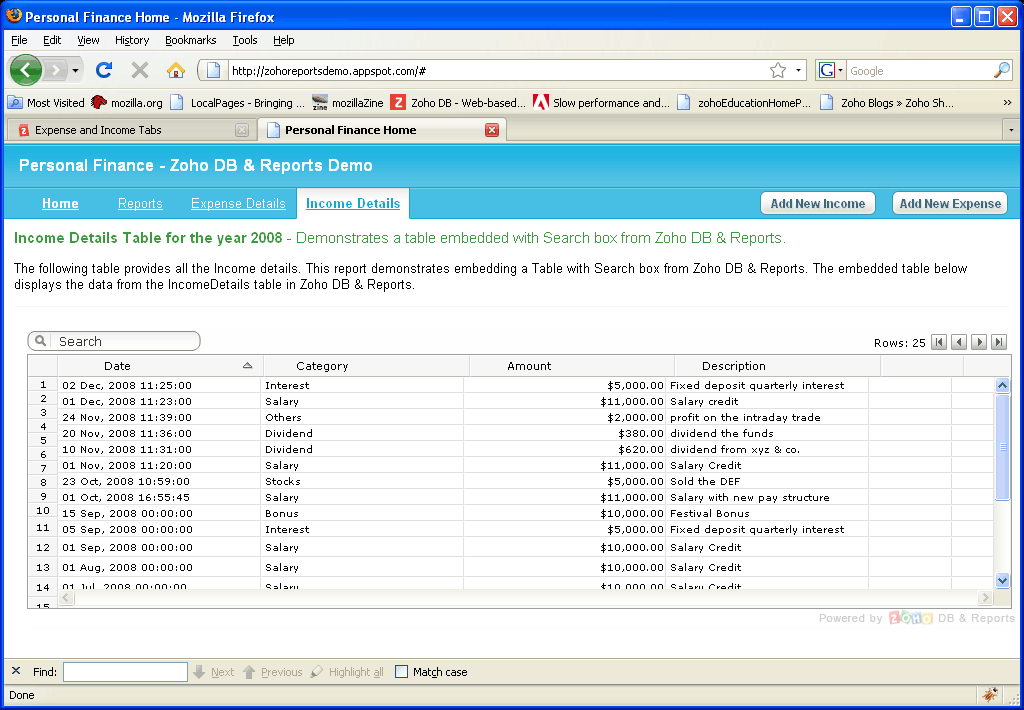Open the Expense Details link

(x=238, y=203)
